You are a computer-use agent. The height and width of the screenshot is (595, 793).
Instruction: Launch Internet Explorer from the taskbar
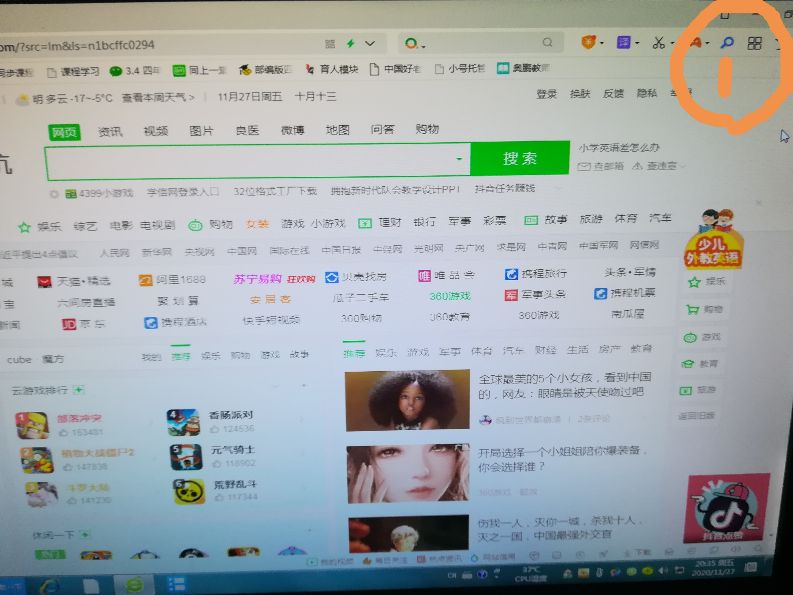tap(49, 585)
